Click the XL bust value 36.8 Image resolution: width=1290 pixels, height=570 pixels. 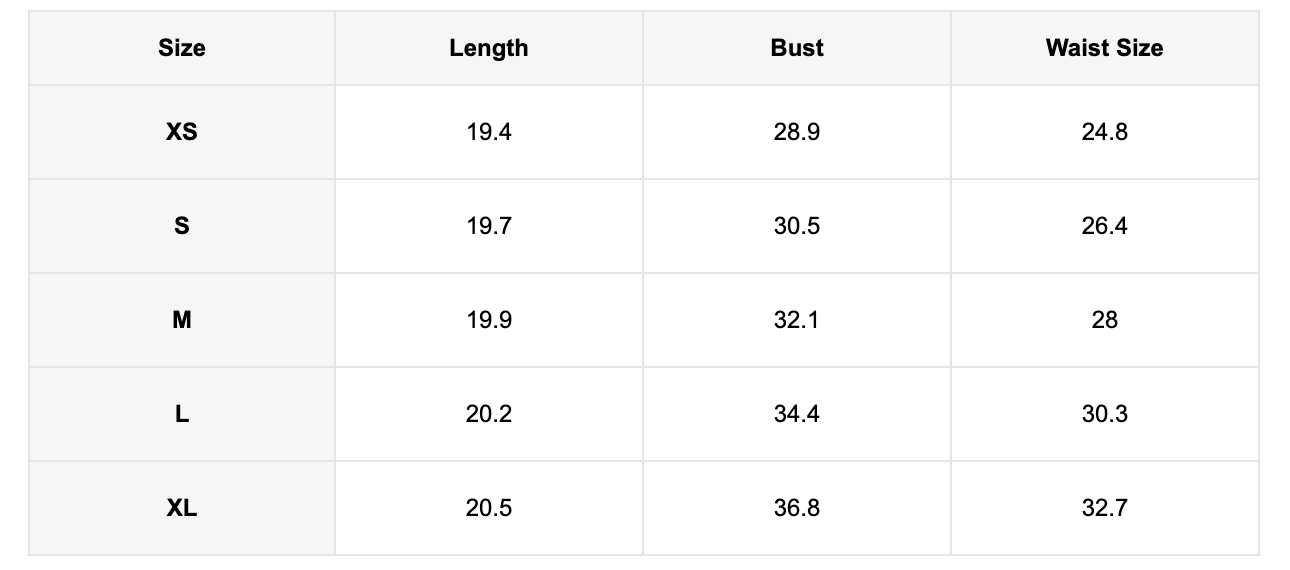797,508
